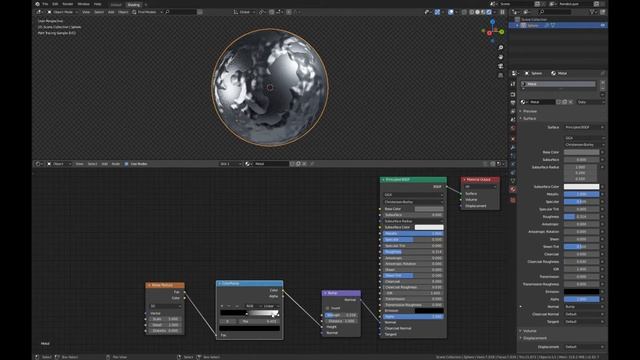Collapse the Surface panel

pyautogui.click(x=529, y=118)
